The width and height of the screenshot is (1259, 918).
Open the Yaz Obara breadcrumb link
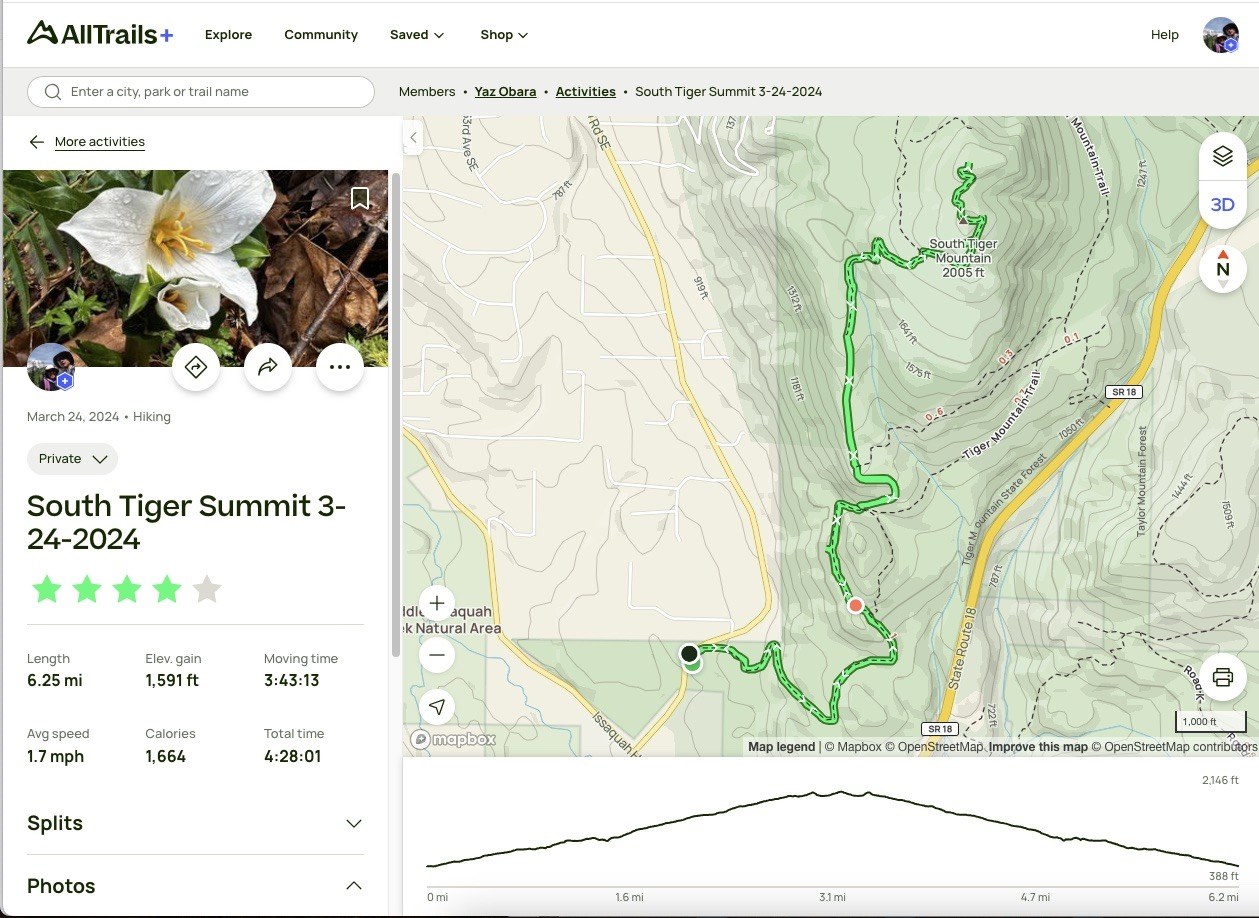505,92
